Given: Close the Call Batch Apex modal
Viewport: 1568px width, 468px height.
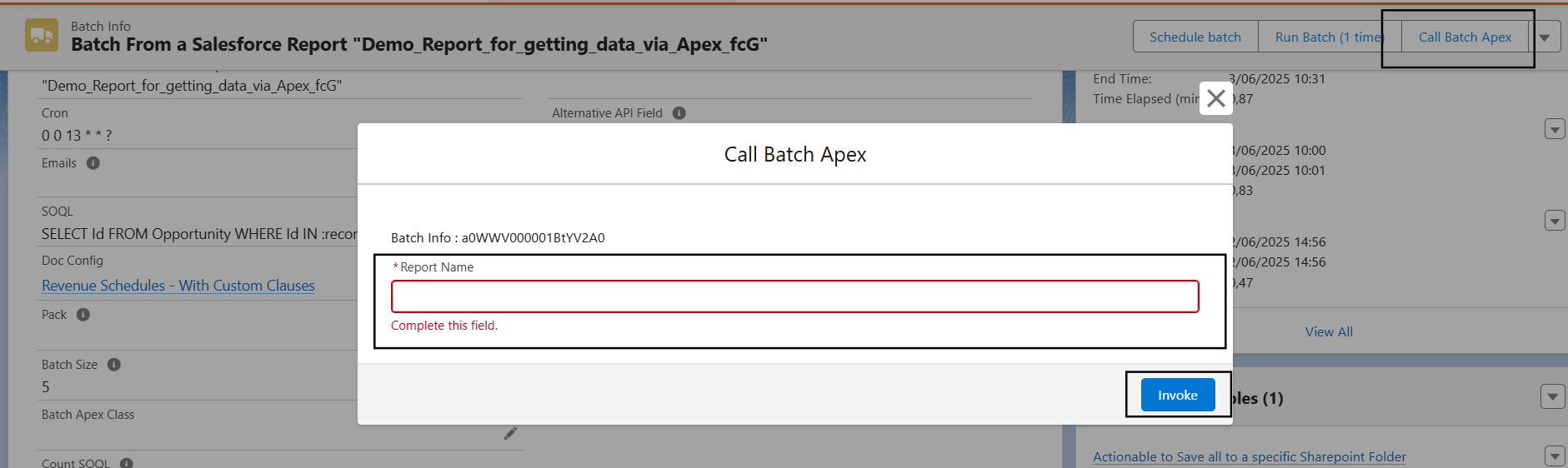Looking at the screenshot, I should coord(1216,98).
